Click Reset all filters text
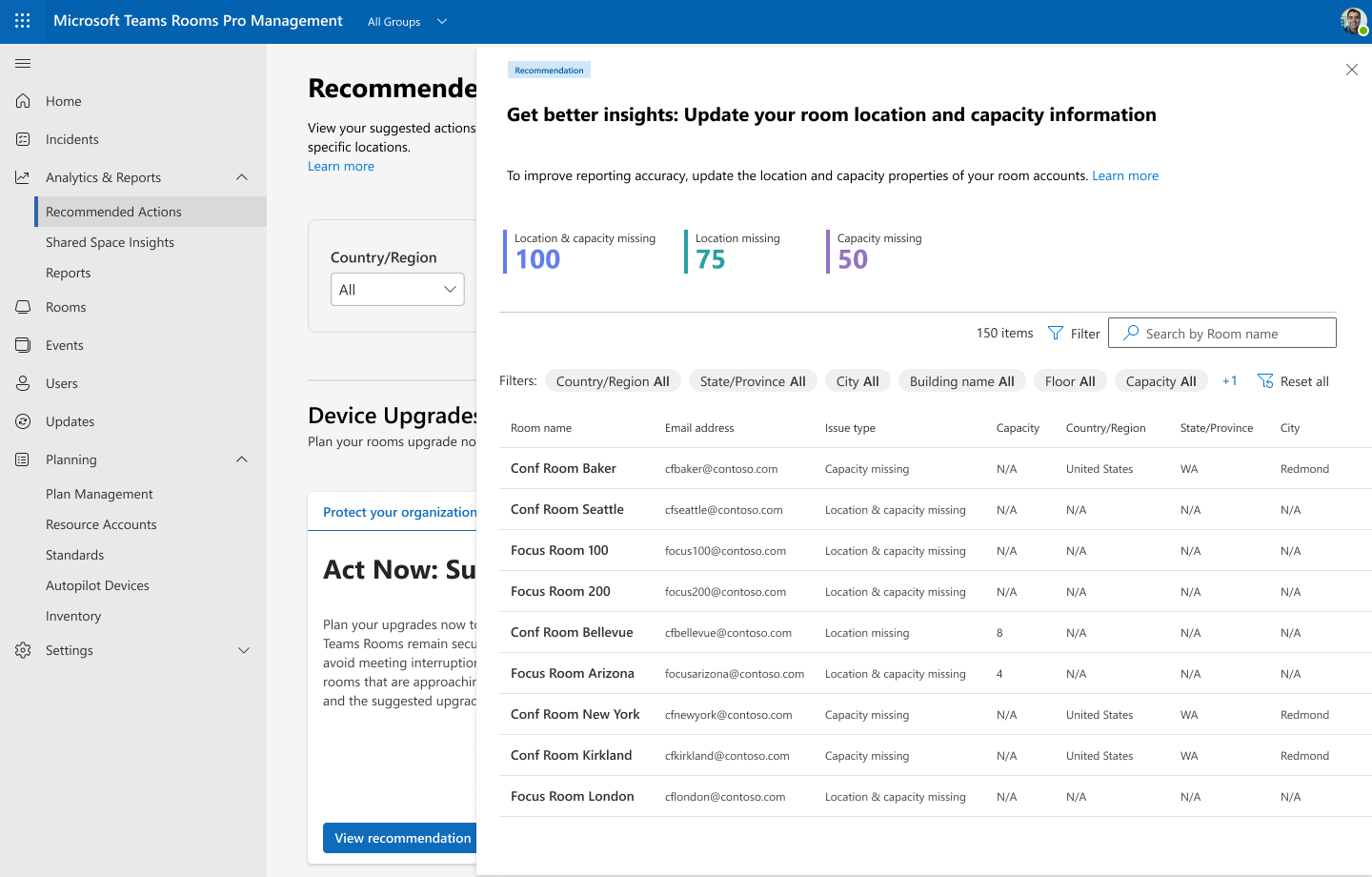1372x877 pixels. pyautogui.click(x=1304, y=381)
